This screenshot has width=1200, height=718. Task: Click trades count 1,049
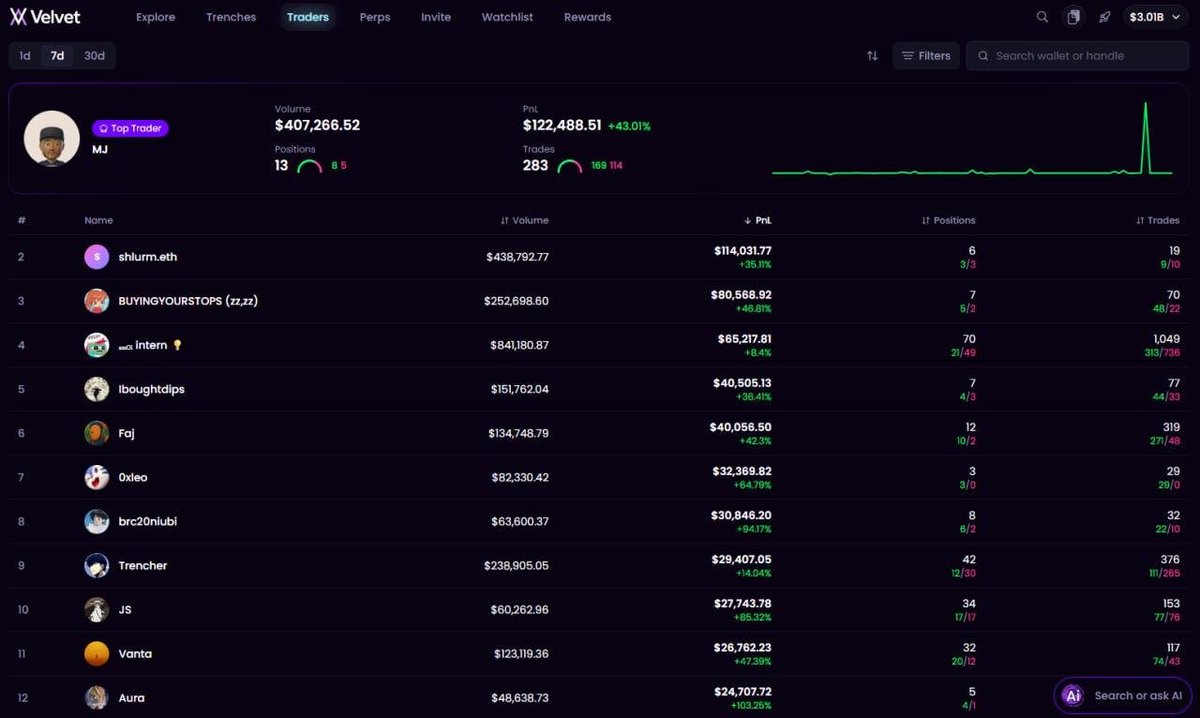(1164, 339)
